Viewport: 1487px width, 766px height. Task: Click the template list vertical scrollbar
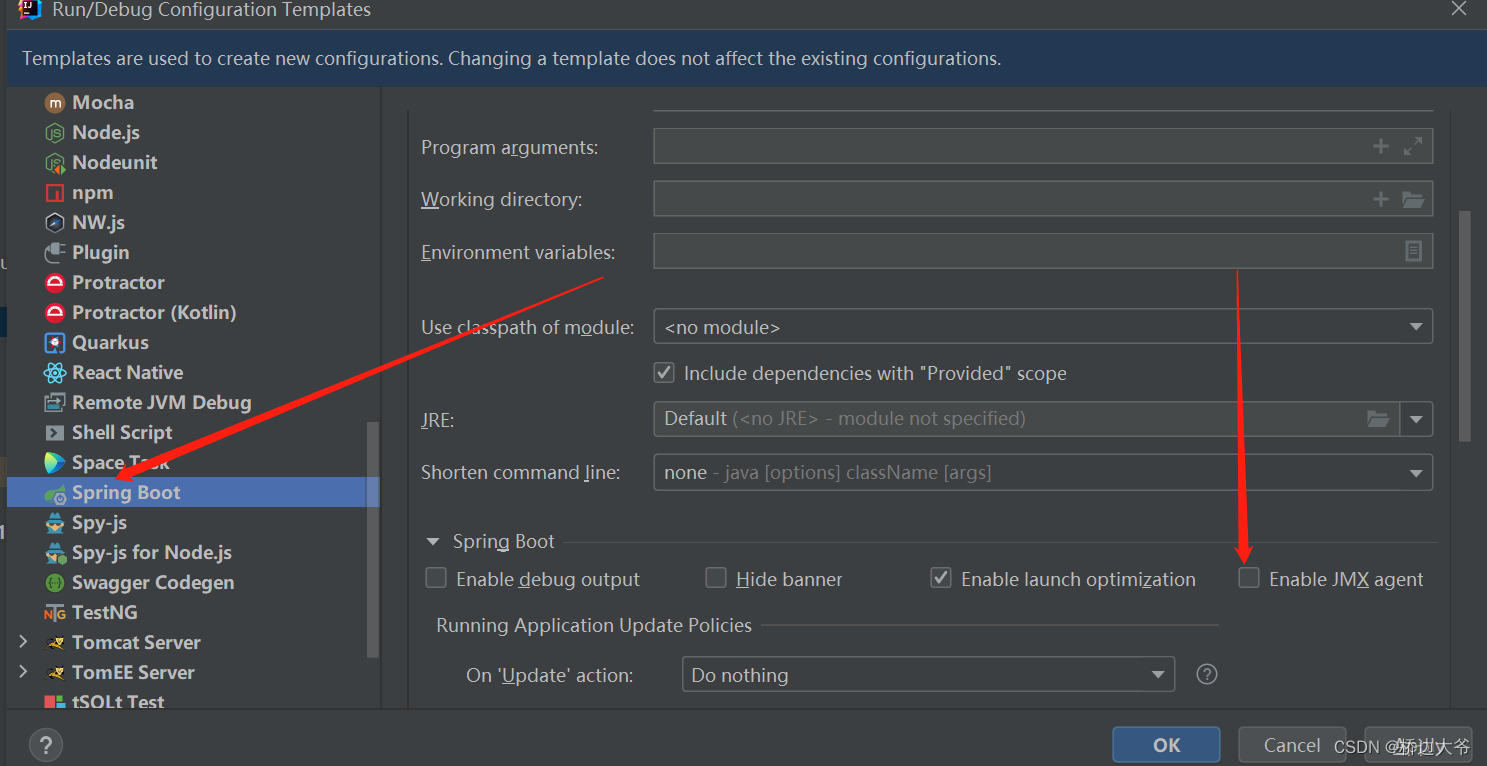(374, 538)
